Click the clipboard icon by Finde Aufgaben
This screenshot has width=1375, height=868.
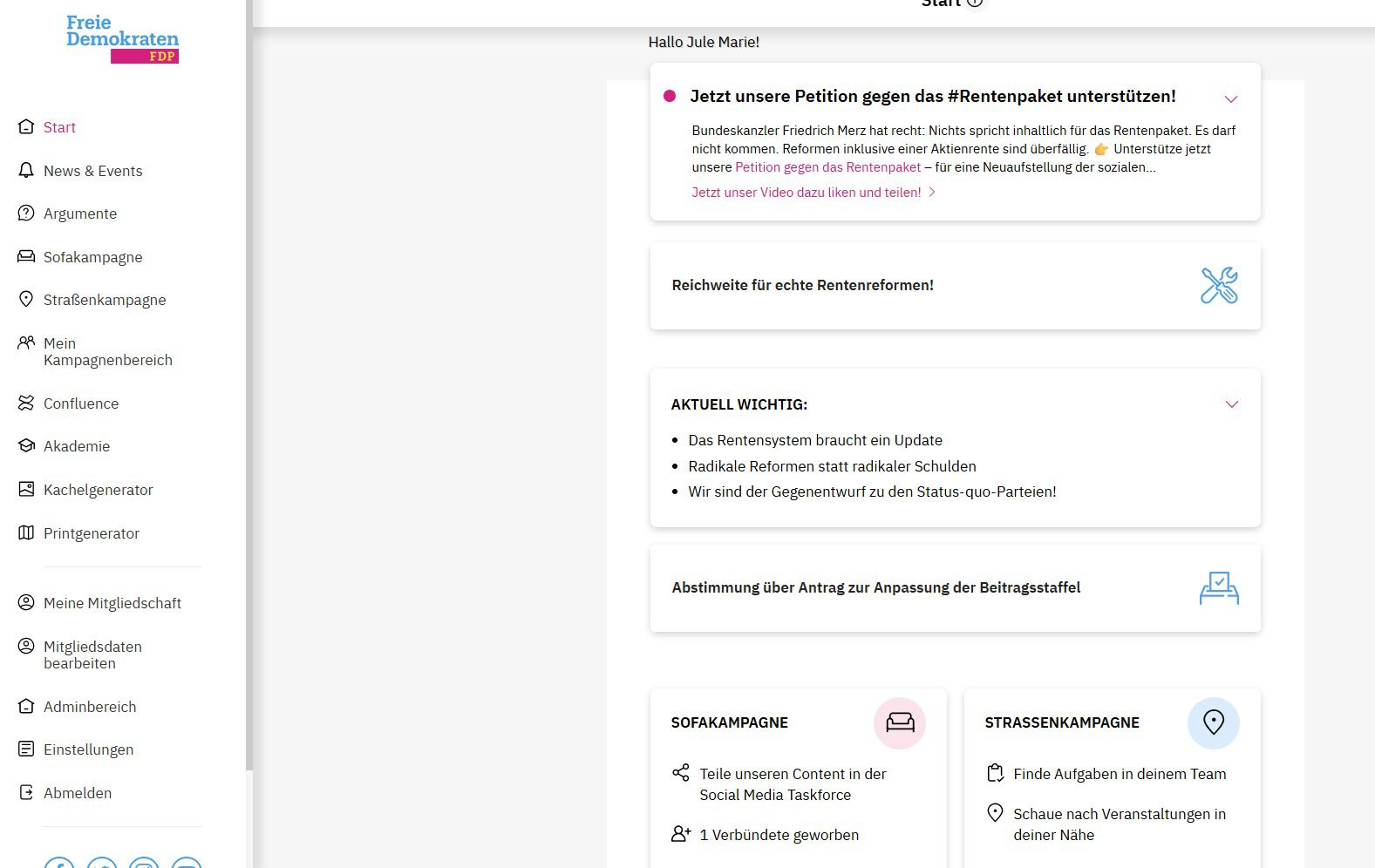[x=995, y=773]
